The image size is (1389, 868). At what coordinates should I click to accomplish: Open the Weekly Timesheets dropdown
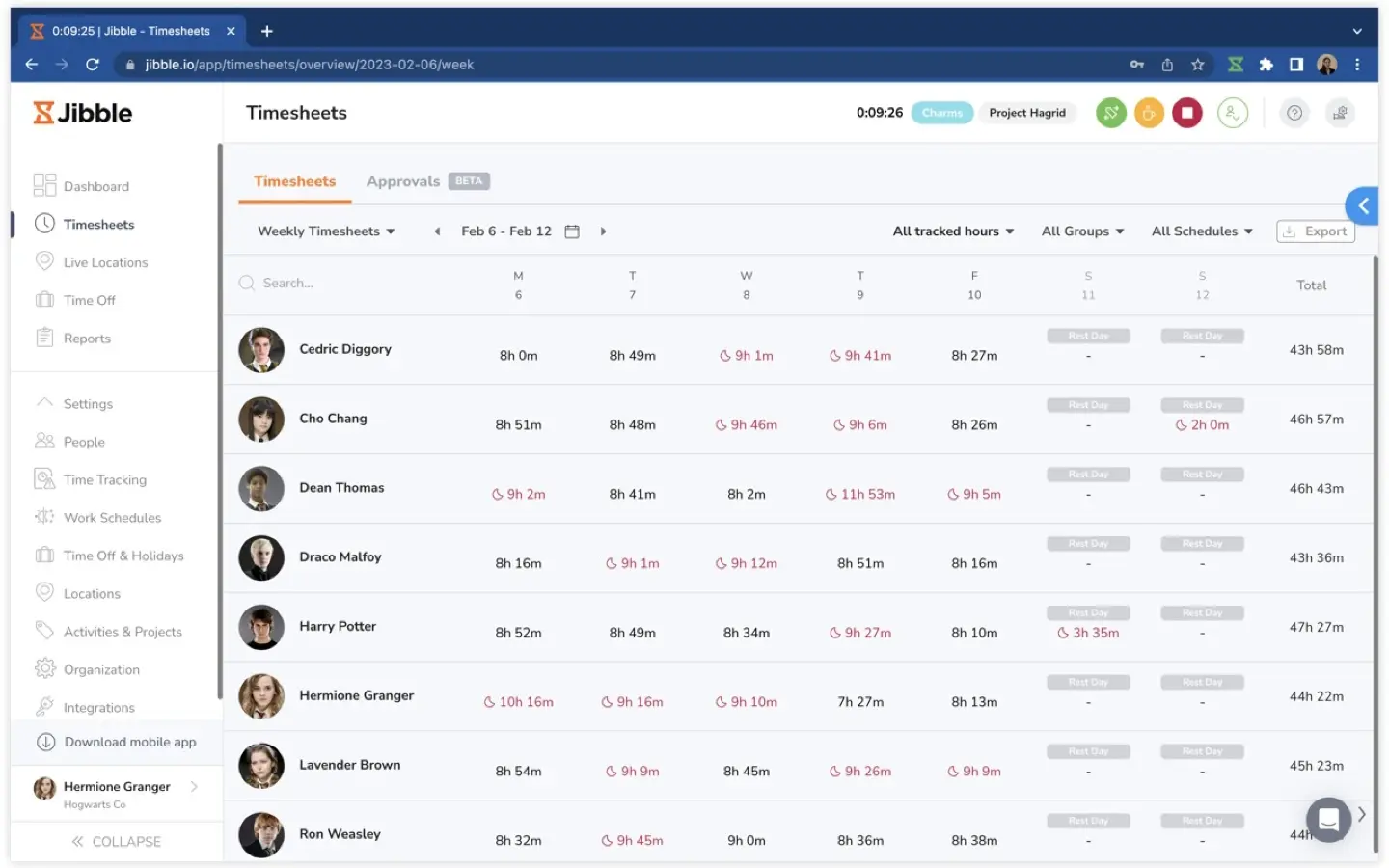[326, 231]
